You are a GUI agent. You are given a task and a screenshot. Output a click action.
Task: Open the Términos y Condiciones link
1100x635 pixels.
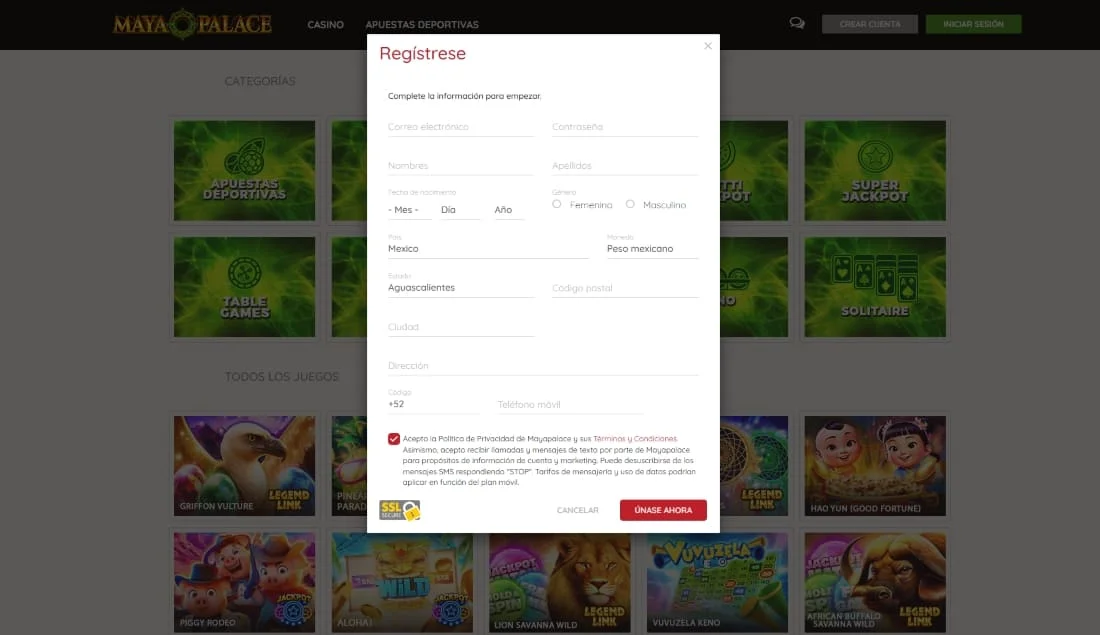point(637,437)
